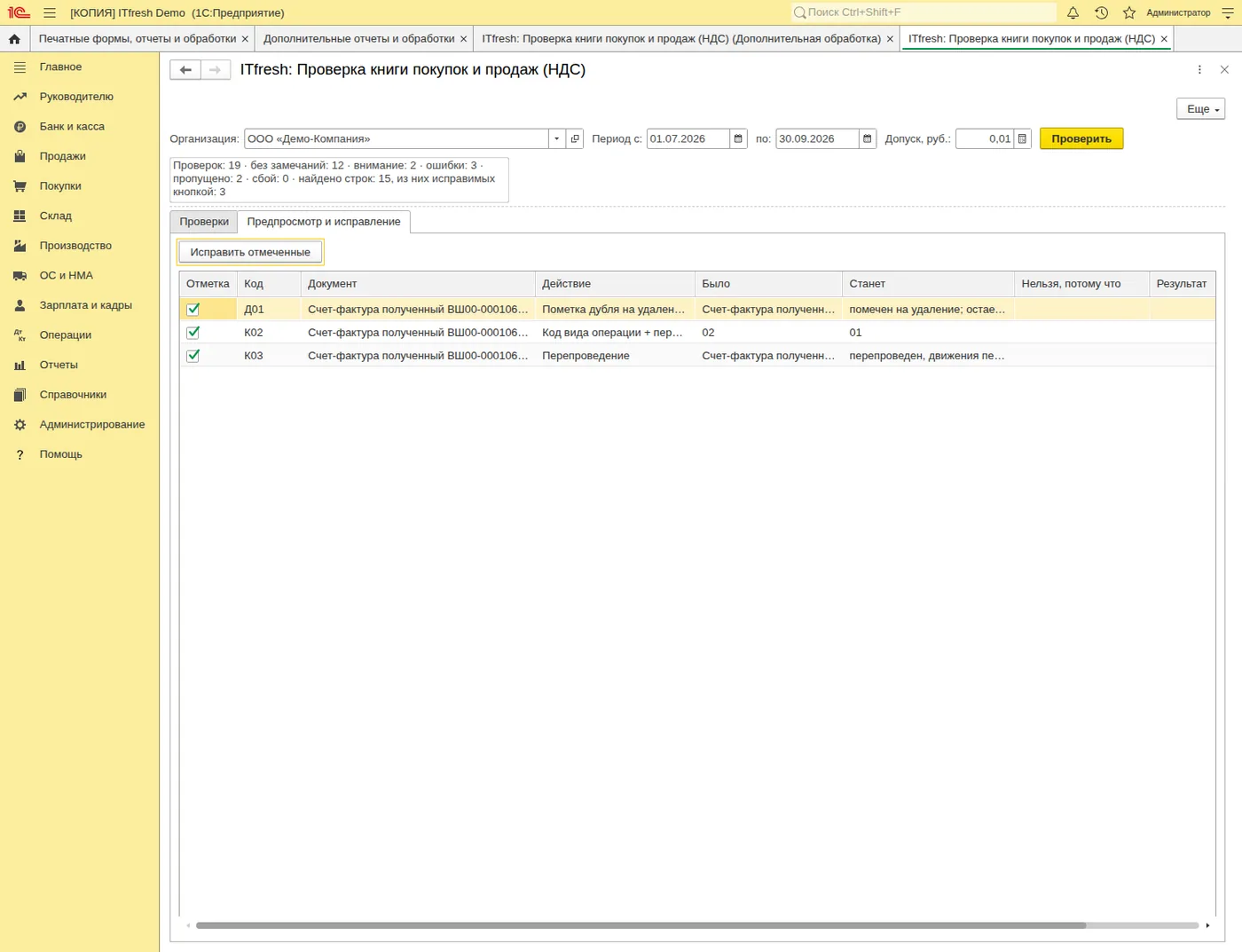Show notifications bell
Viewport: 1242px width, 952px height.
(x=1073, y=12)
